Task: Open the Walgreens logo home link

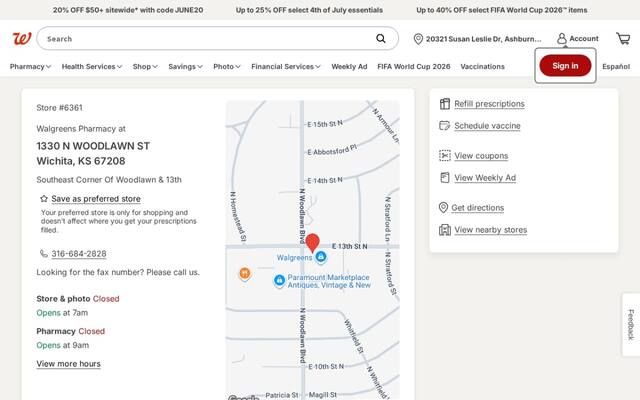Action: click(22, 39)
